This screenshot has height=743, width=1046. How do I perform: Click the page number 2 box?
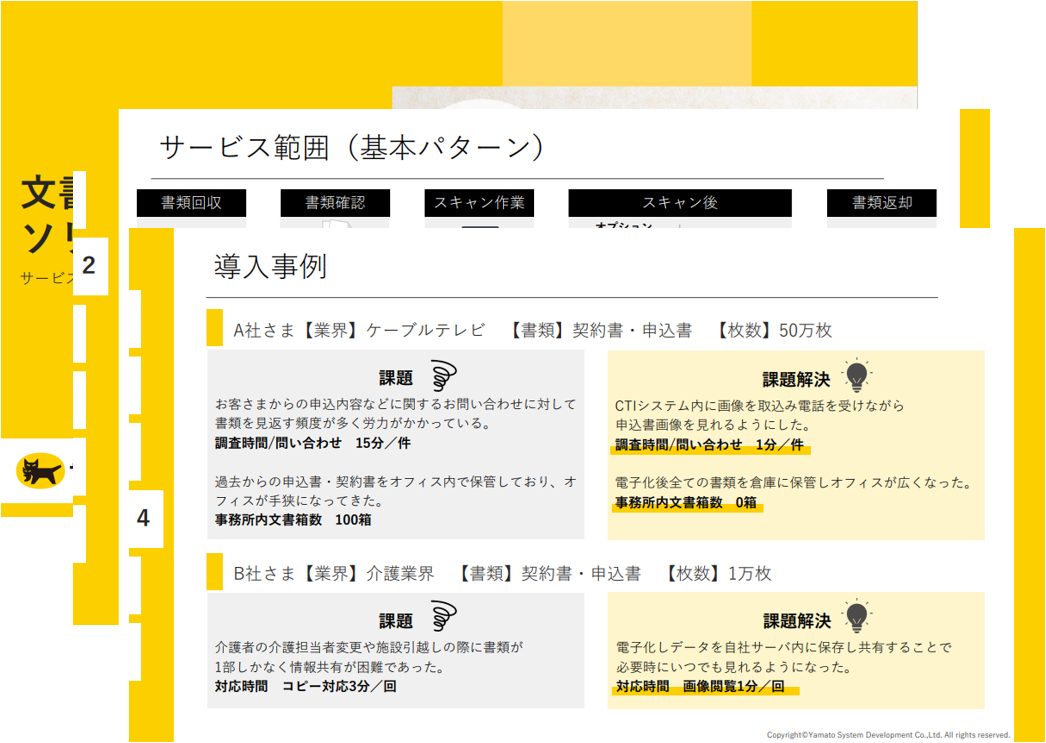(x=89, y=266)
